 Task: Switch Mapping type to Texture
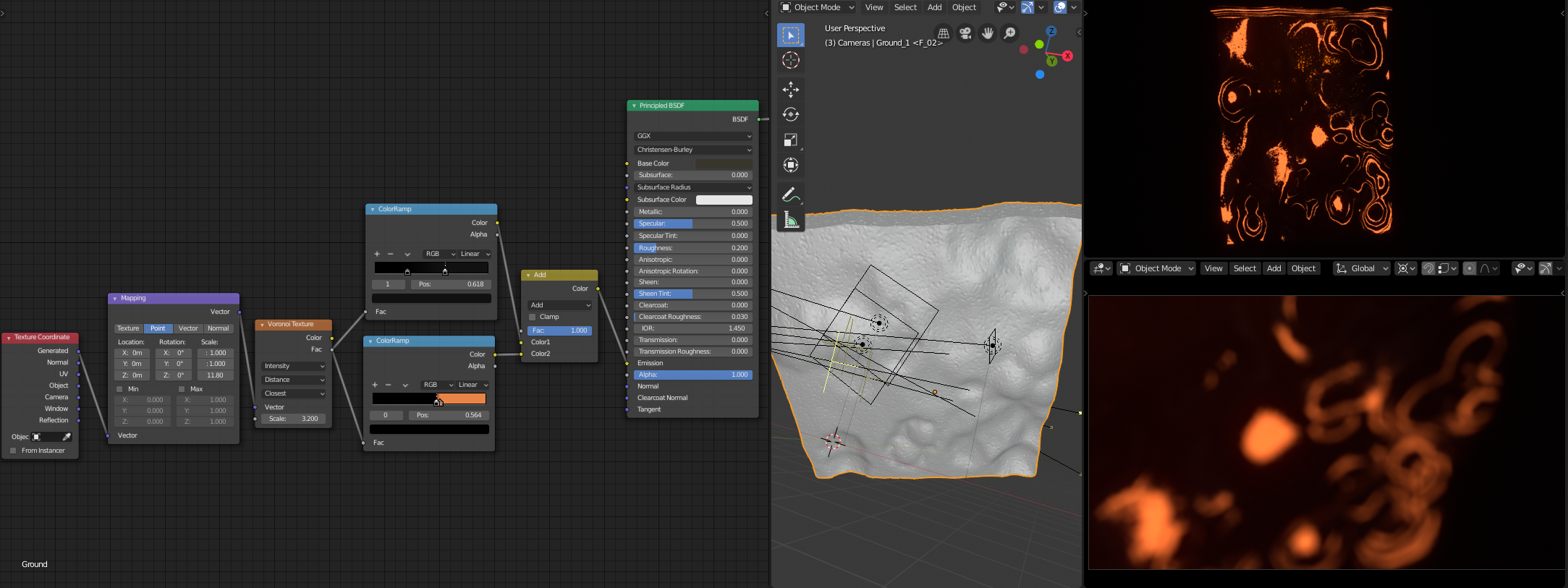pos(128,328)
